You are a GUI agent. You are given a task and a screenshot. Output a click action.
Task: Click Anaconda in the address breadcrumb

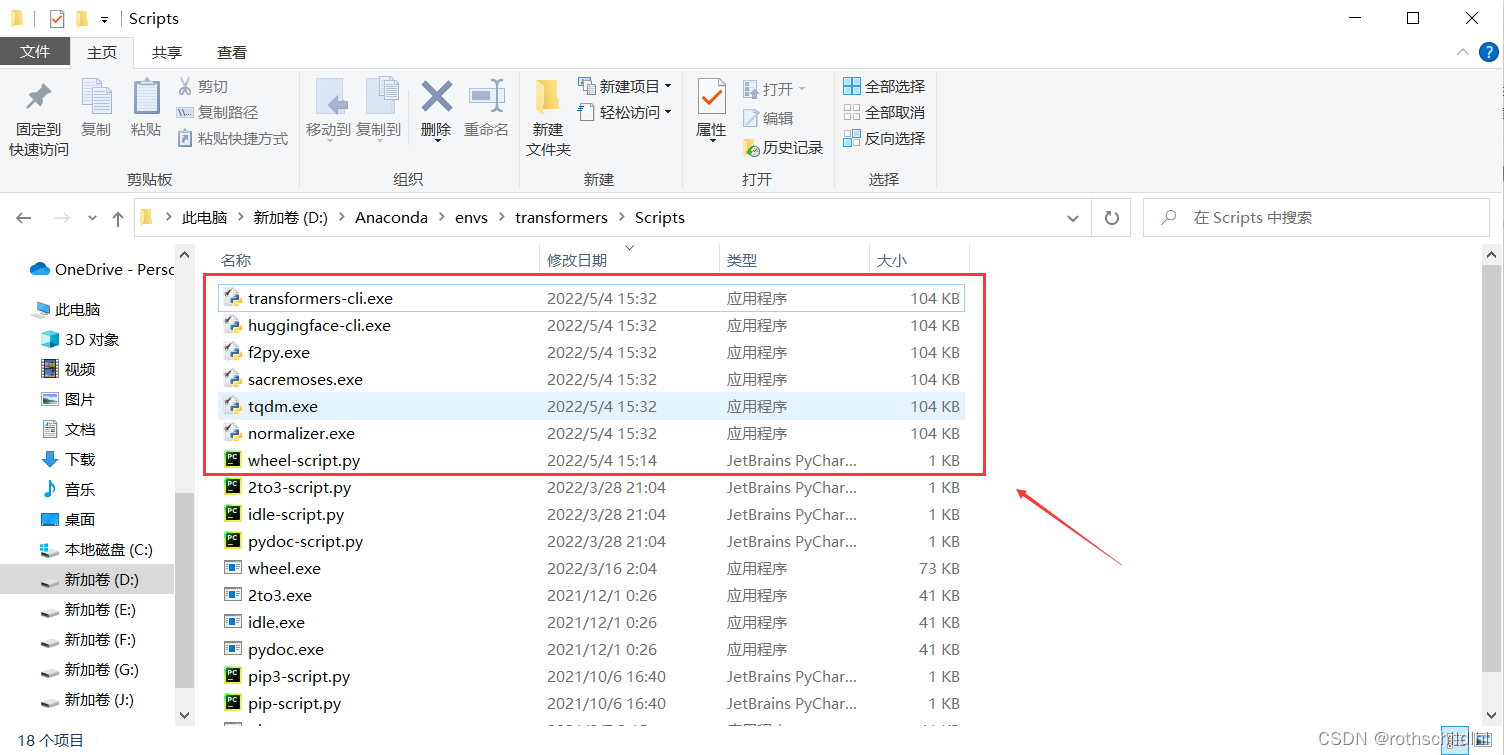pyautogui.click(x=391, y=218)
